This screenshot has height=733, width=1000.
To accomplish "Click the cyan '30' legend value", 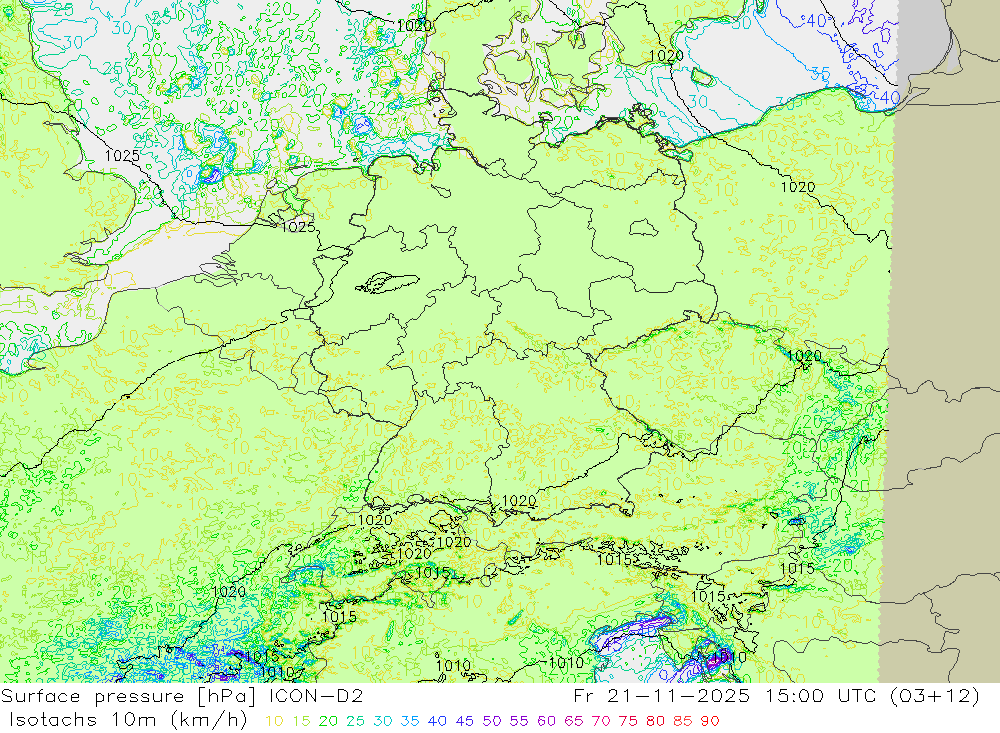I will tap(383, 721).
